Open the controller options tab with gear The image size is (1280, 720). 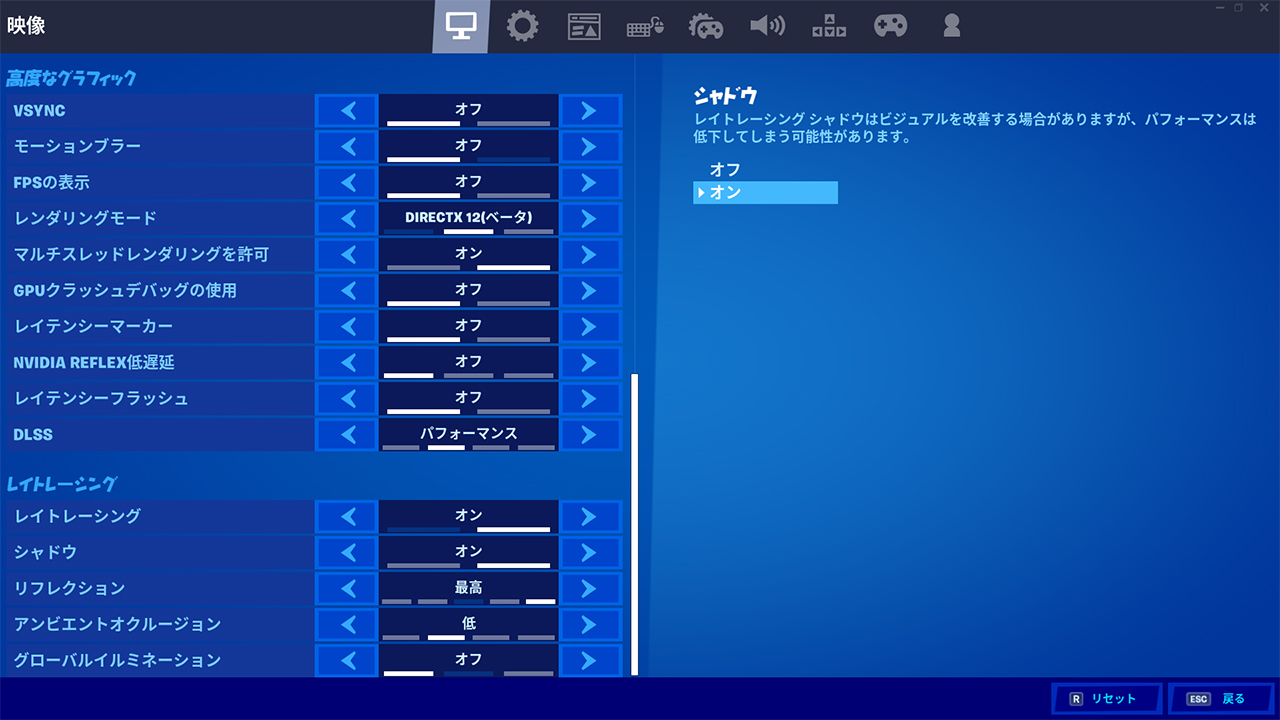tap(706, 26)
